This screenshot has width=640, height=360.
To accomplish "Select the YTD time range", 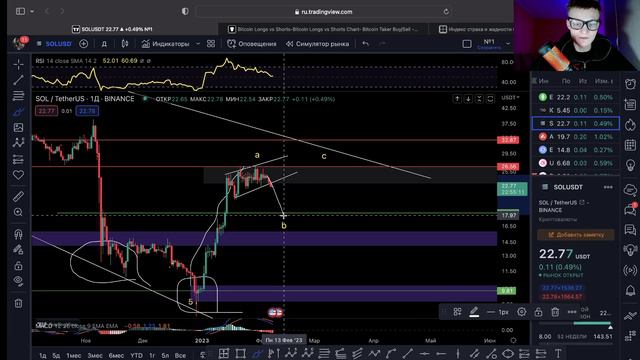I will click(x=136, y=356).
